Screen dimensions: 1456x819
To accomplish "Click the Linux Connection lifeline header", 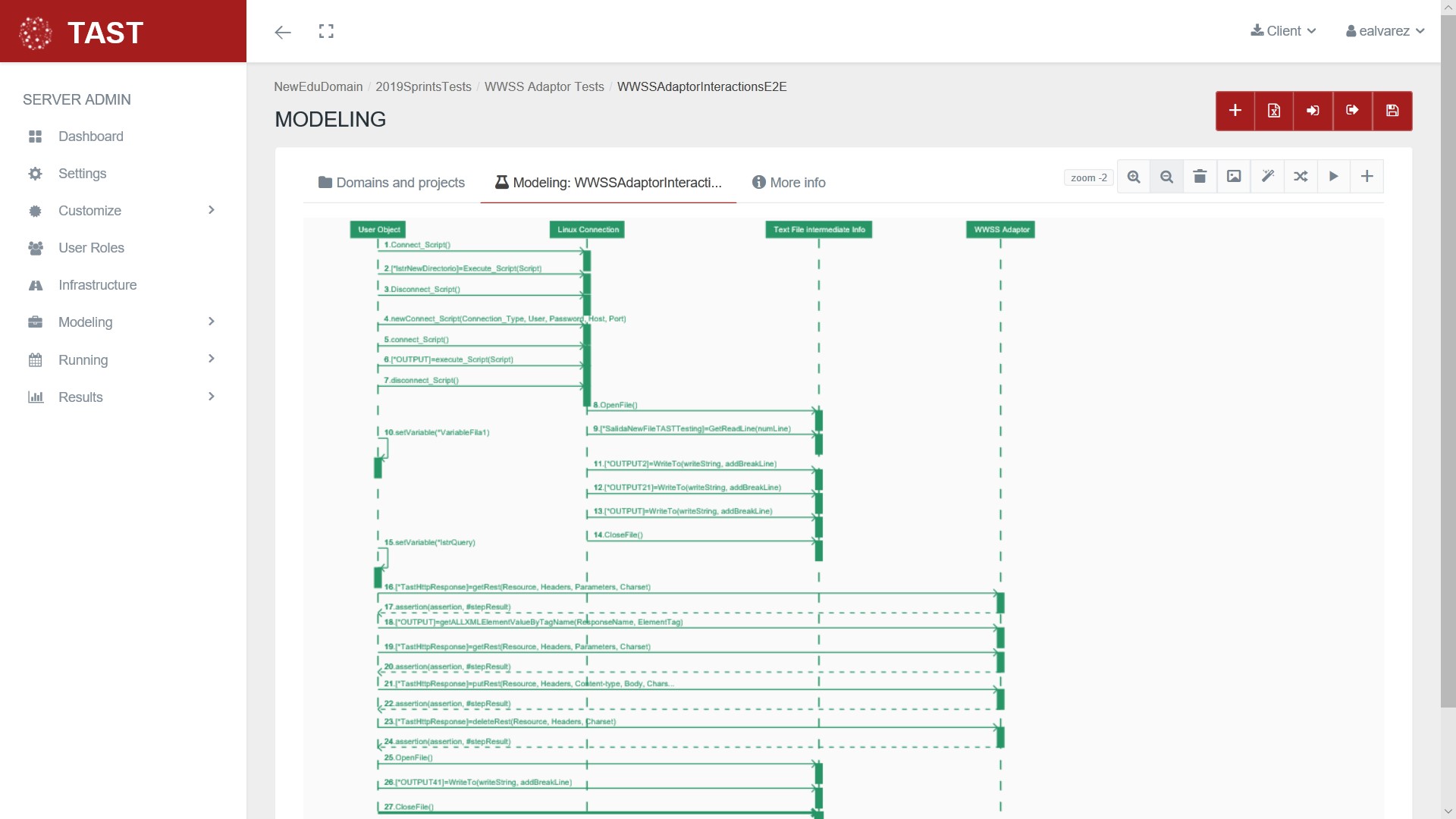I will 588,230.
